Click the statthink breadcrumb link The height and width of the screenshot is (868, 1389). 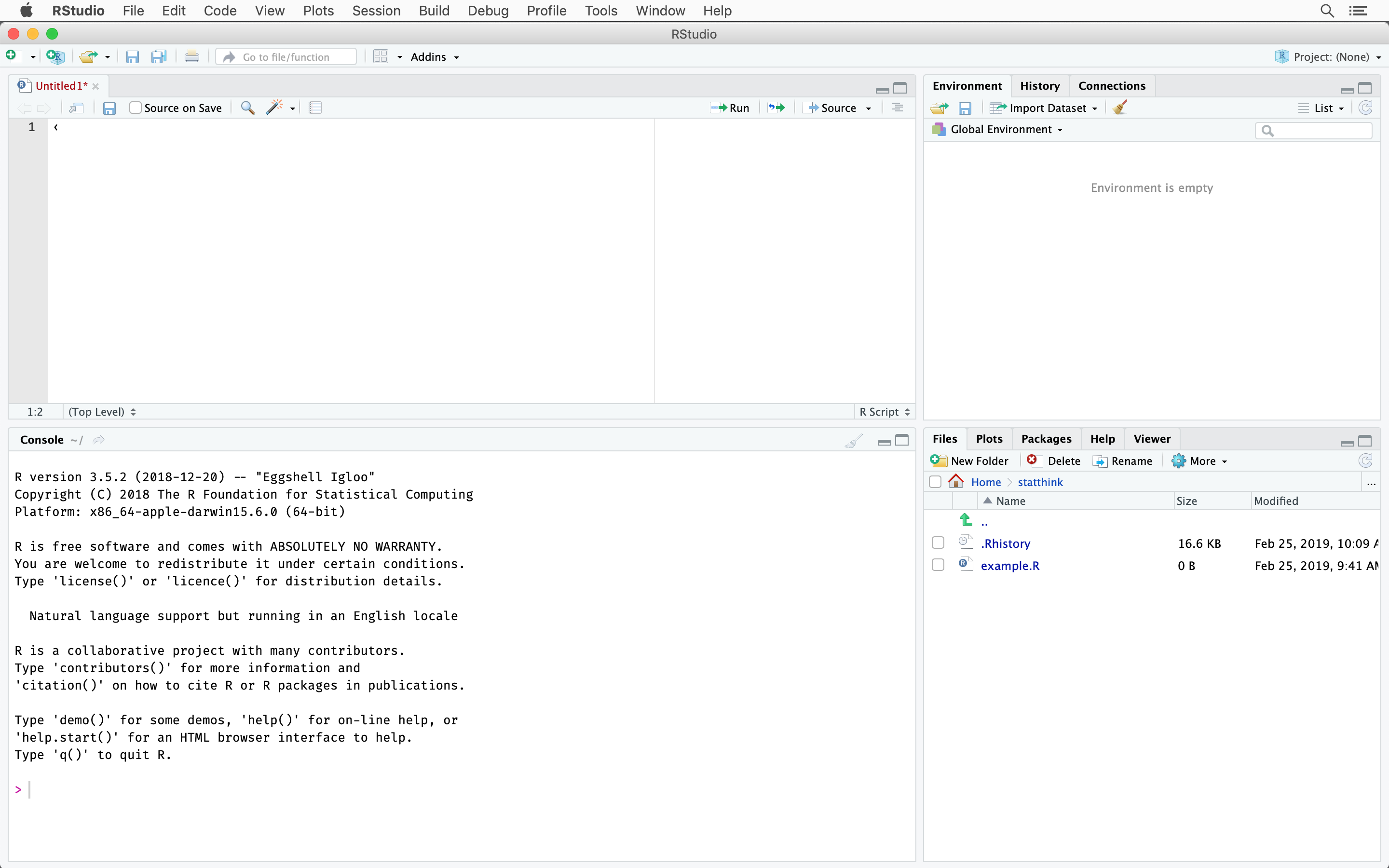1040,482
